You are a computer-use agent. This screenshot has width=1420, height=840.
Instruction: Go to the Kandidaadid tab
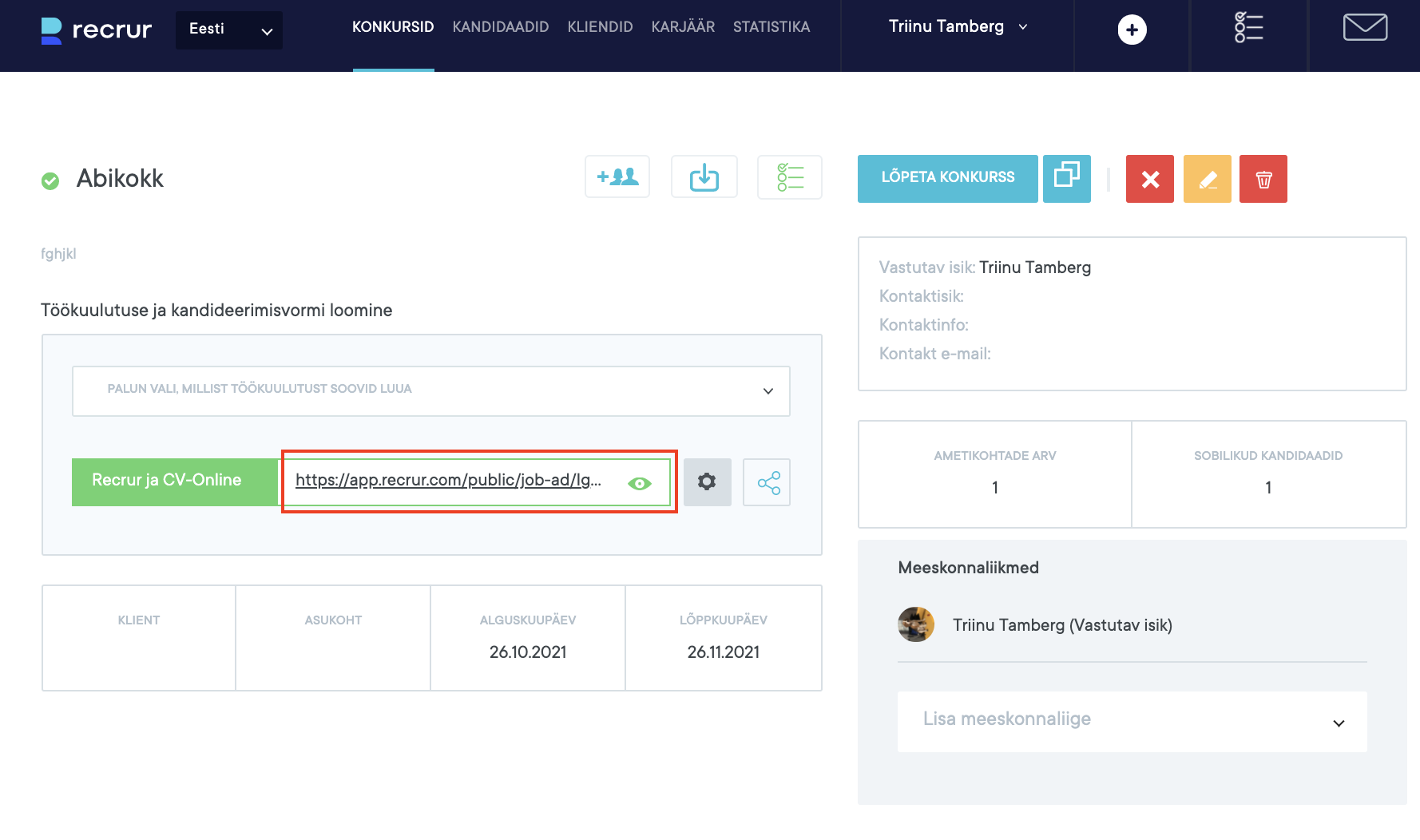pos(500,27)
